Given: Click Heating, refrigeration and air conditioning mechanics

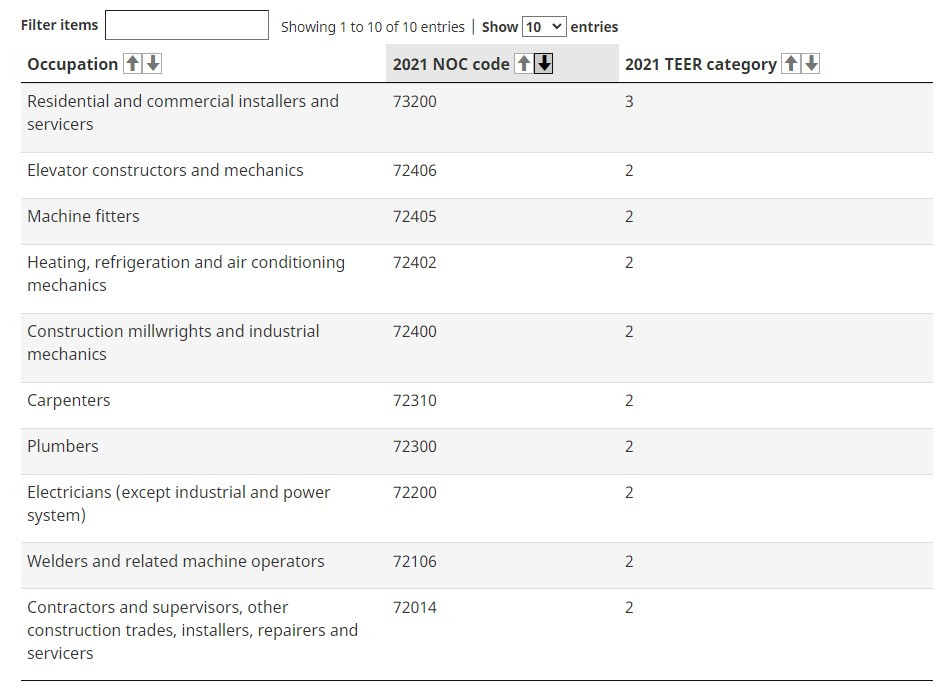Looking at the screenshot, I should [x=186, y=274].
